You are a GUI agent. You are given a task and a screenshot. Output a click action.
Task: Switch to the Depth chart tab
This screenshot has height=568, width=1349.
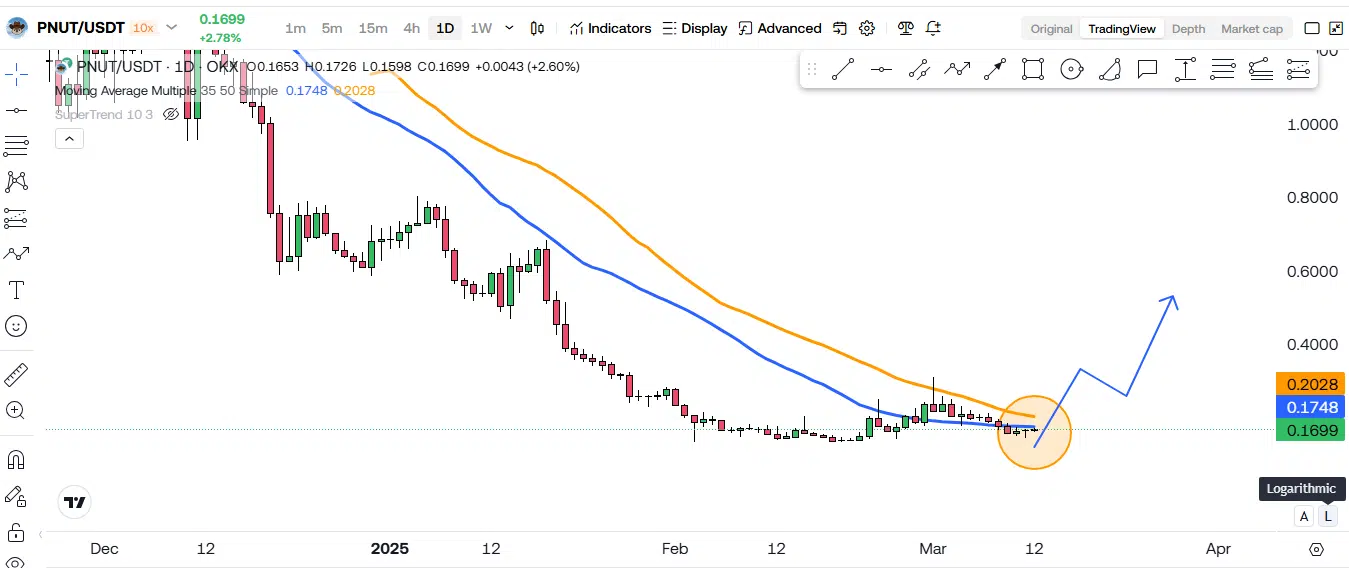point(1188,29)
